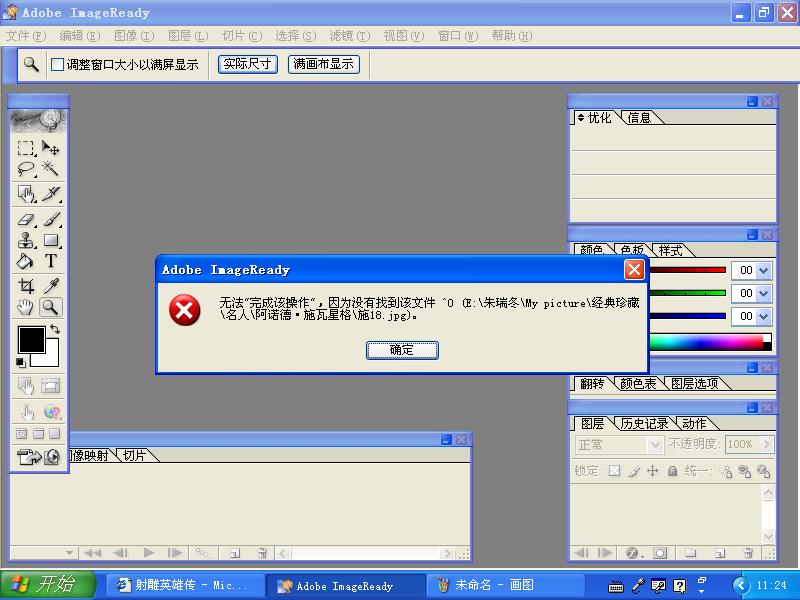The width and height of the screenshot is (800, 600).
Task: Select the Rectangle shape tool
Action: pos(51,240)
